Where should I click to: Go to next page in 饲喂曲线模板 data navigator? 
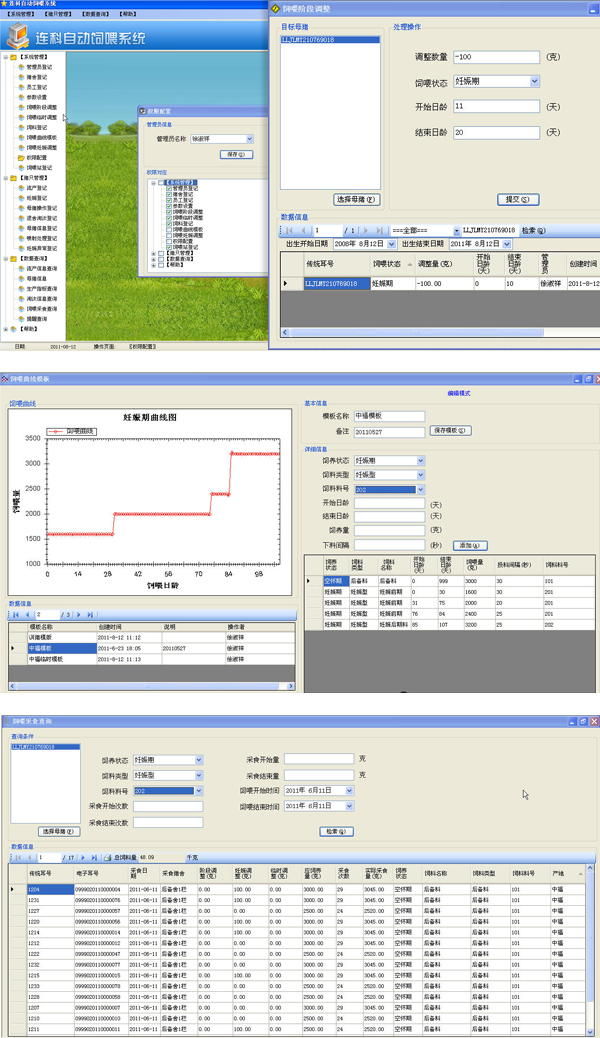(x=78, y=614)
